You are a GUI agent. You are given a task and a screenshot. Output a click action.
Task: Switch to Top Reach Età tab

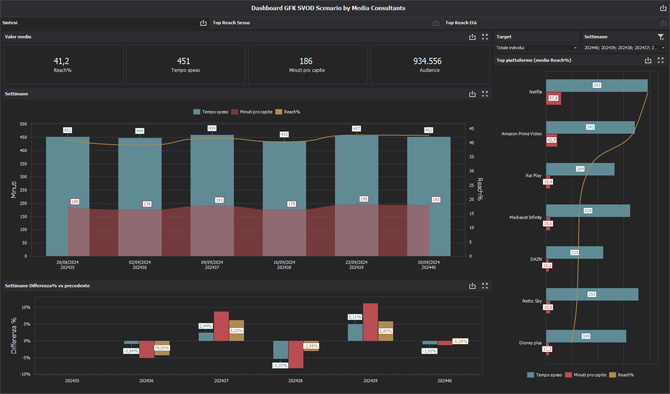point(461,23)
